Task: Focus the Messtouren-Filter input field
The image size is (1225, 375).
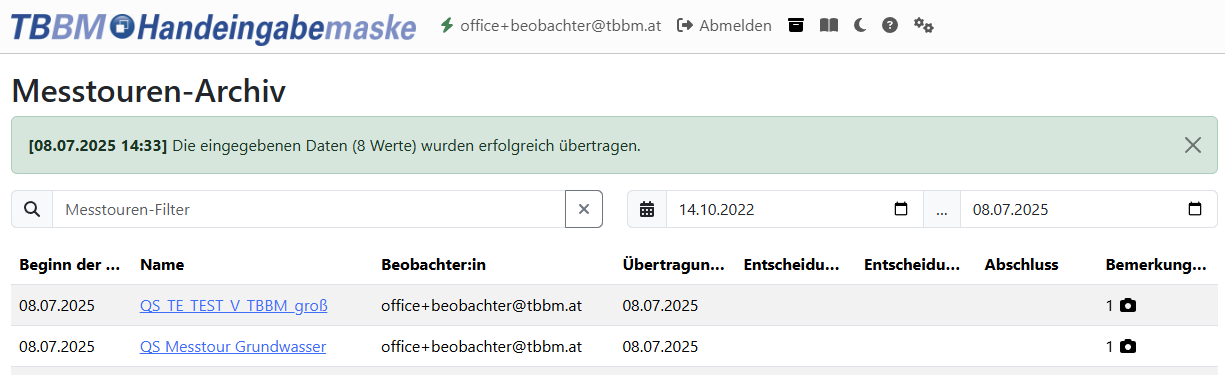Action: pos(309,209)
